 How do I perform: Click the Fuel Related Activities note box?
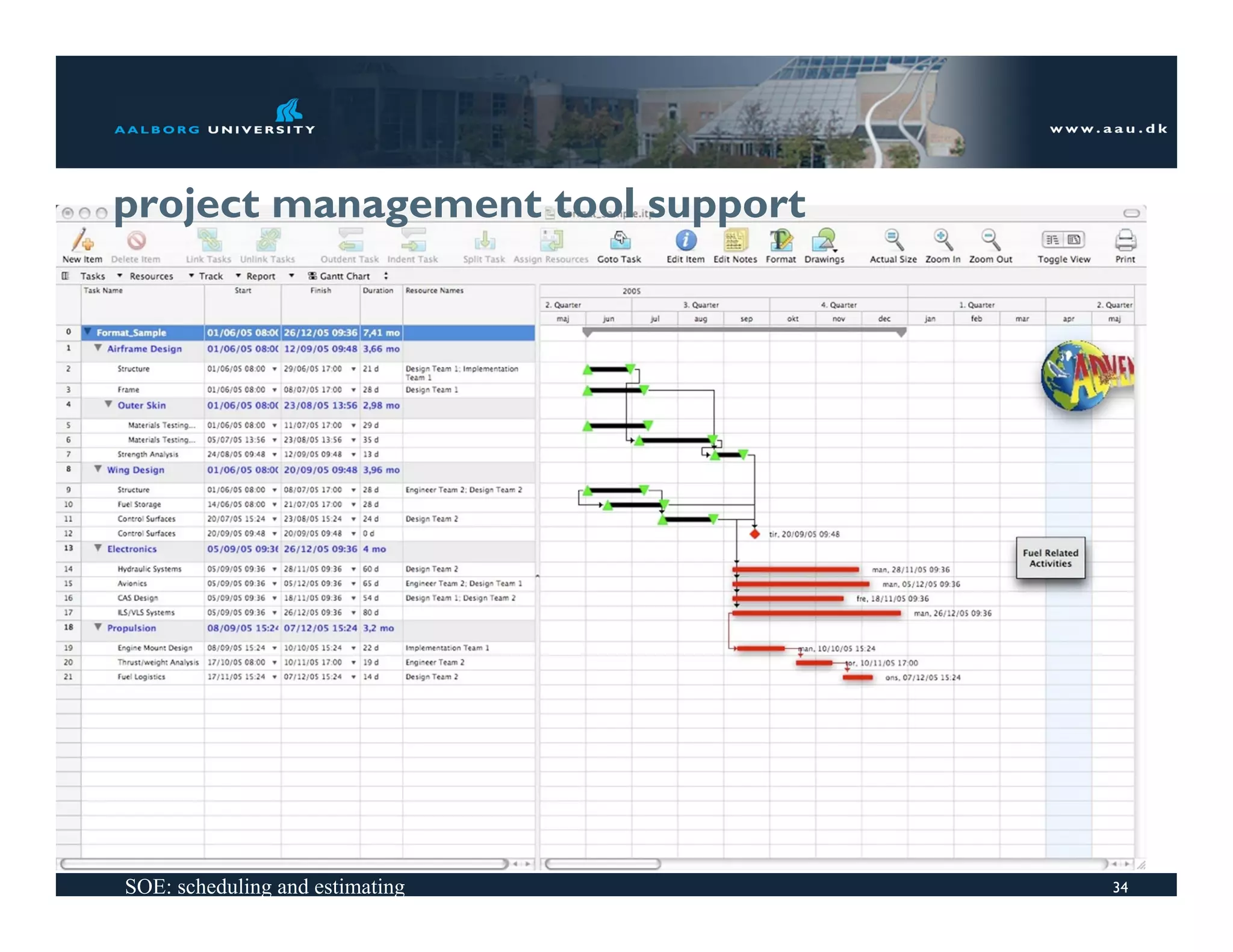tap(1051, 558)
